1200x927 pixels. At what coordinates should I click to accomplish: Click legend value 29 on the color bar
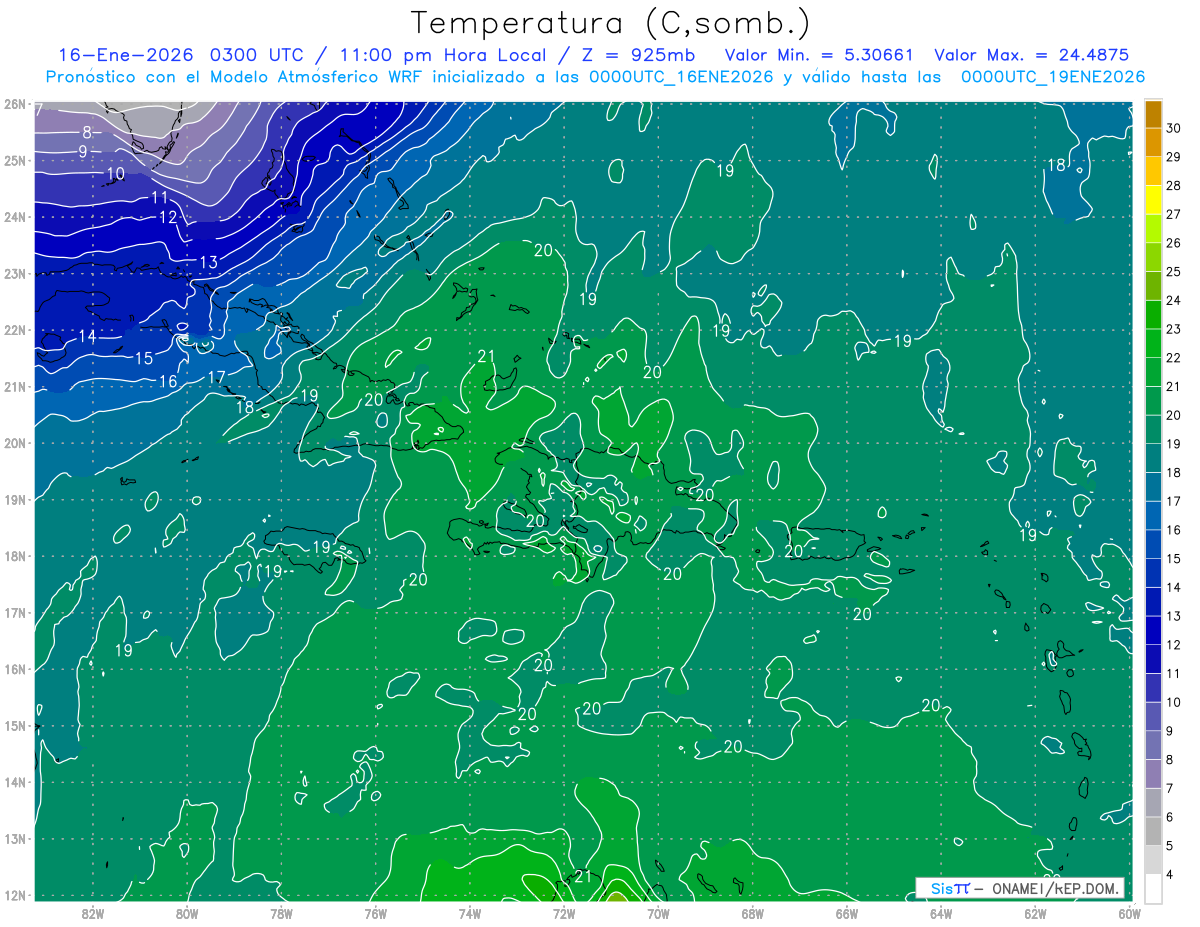pos(1174,157)
